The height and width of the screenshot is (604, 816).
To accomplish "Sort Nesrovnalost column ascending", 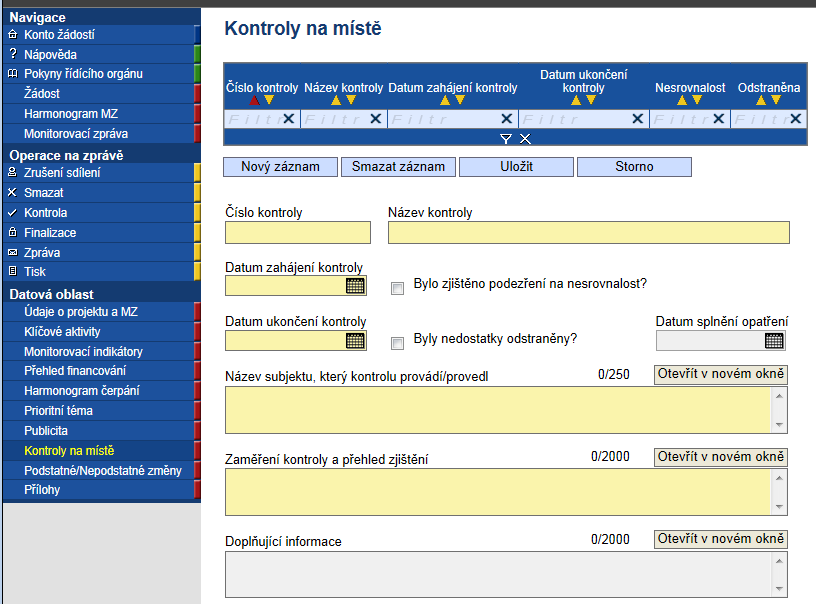I will (682, 100).
